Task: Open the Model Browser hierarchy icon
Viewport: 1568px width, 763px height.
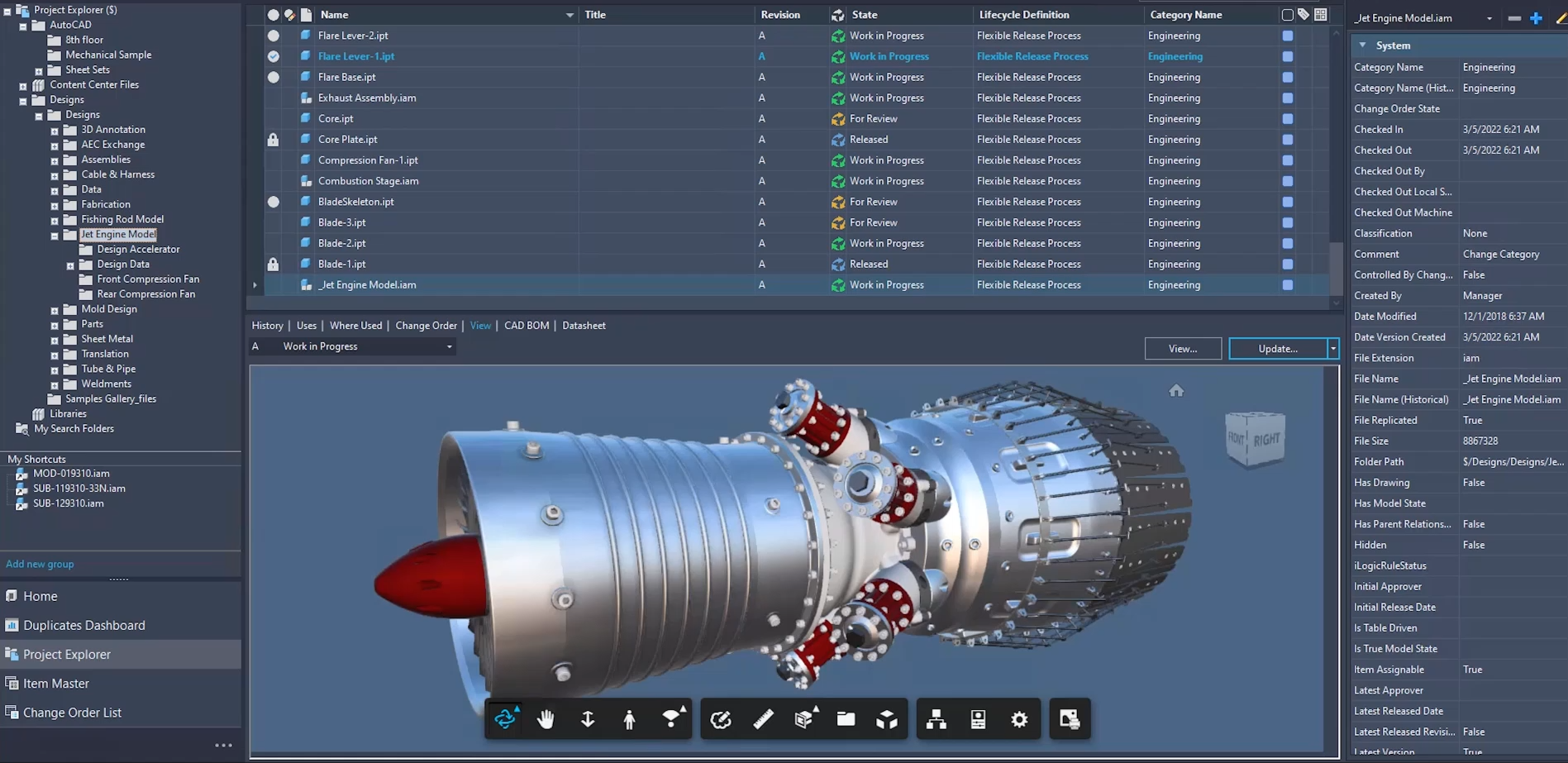Action: (937, 719)
